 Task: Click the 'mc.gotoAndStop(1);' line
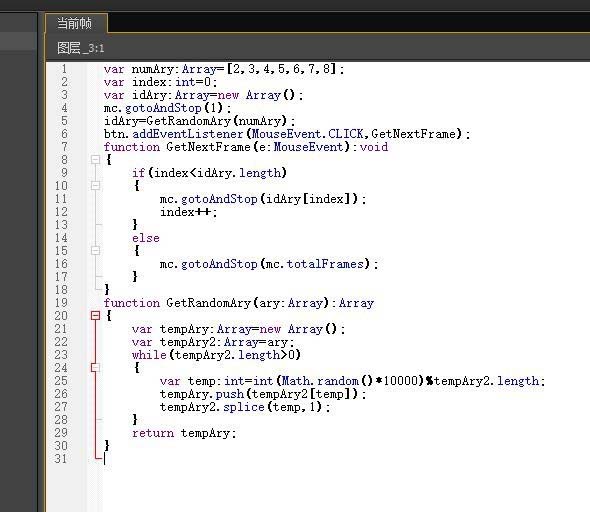167,108
